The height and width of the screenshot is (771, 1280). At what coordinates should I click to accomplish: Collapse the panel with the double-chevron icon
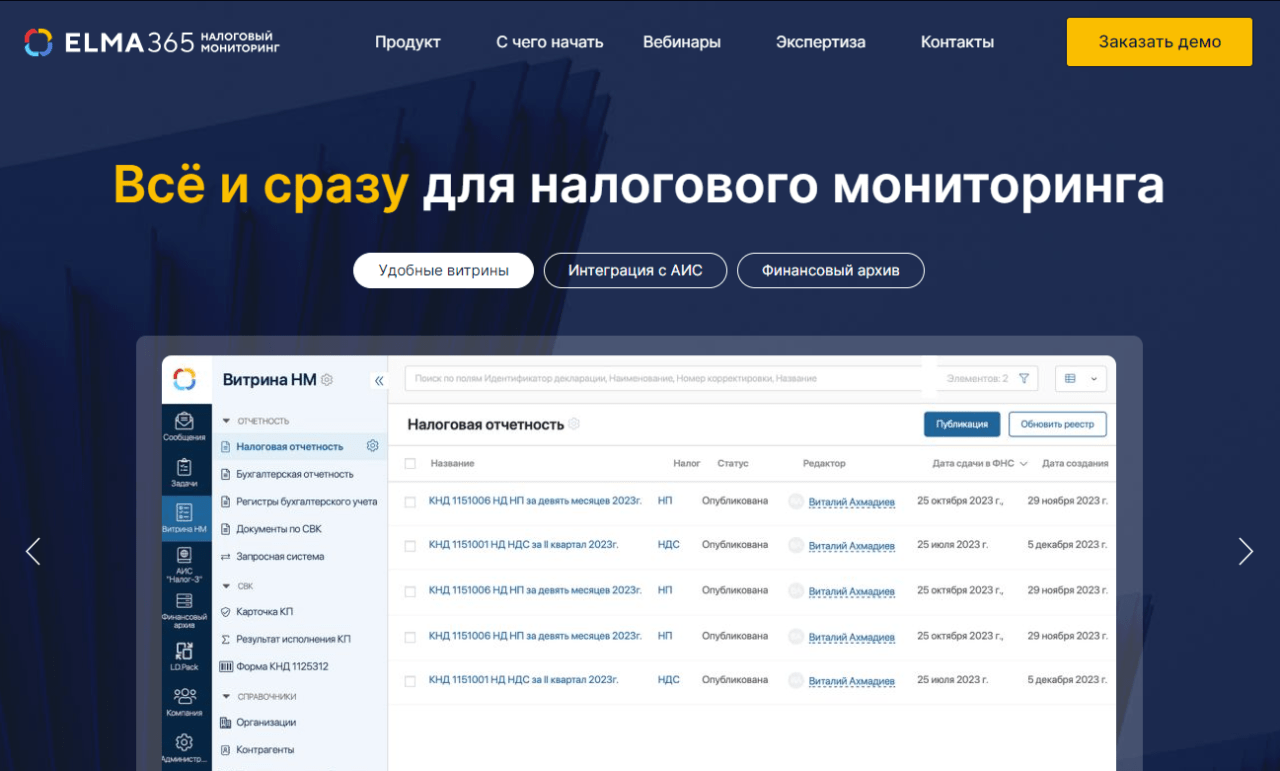(379, 381)
